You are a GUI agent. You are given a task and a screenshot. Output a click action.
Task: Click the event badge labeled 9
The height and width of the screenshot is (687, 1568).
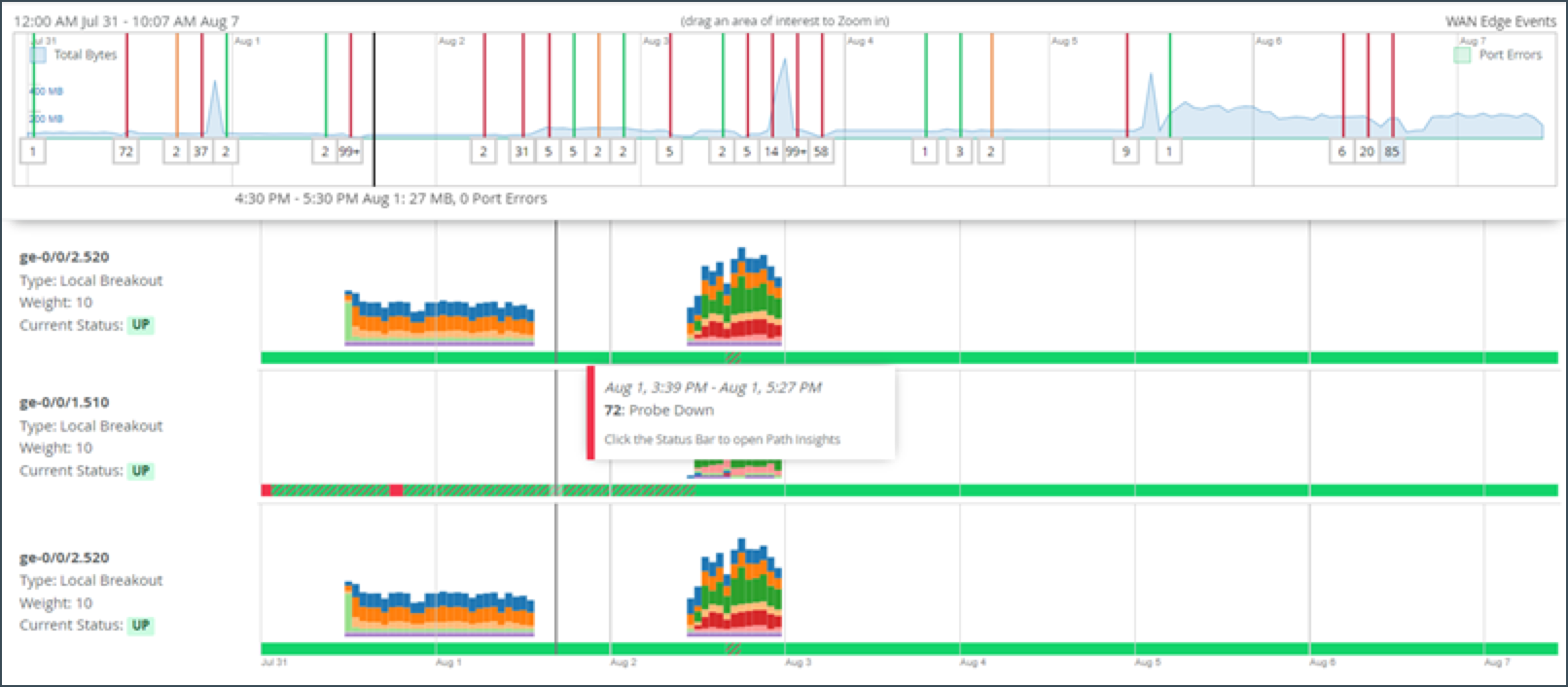click(1126, 152)
